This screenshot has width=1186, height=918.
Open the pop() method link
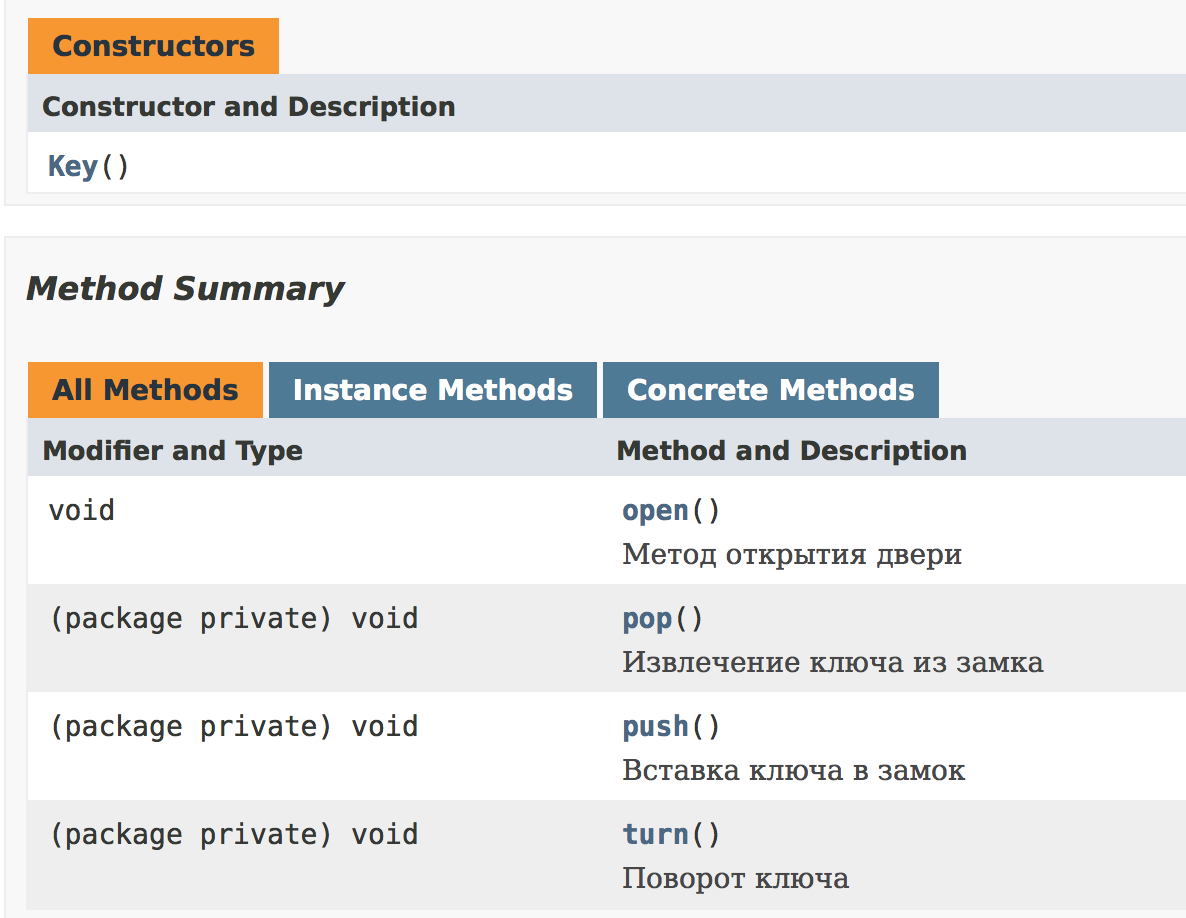[647, 619]
